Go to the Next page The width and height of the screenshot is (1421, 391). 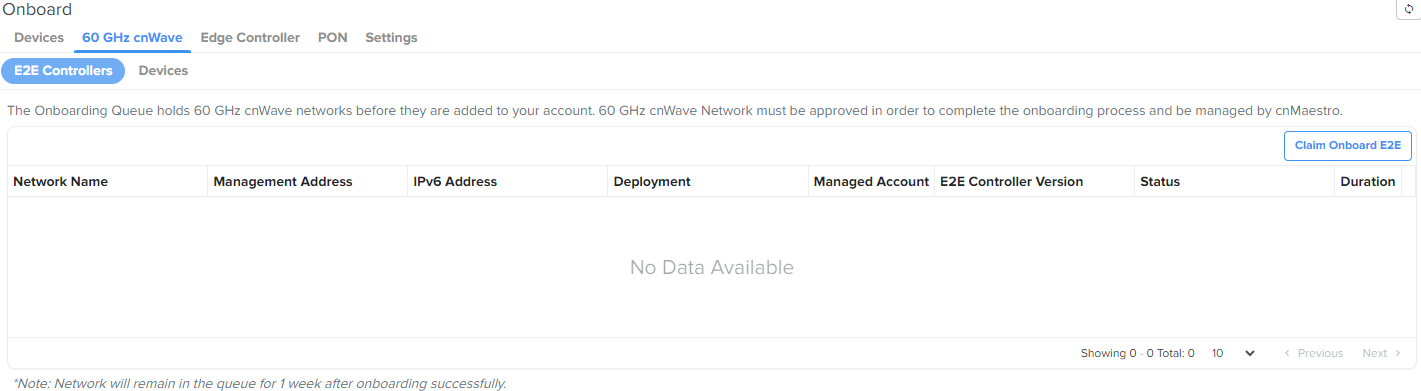point(1382,353)
